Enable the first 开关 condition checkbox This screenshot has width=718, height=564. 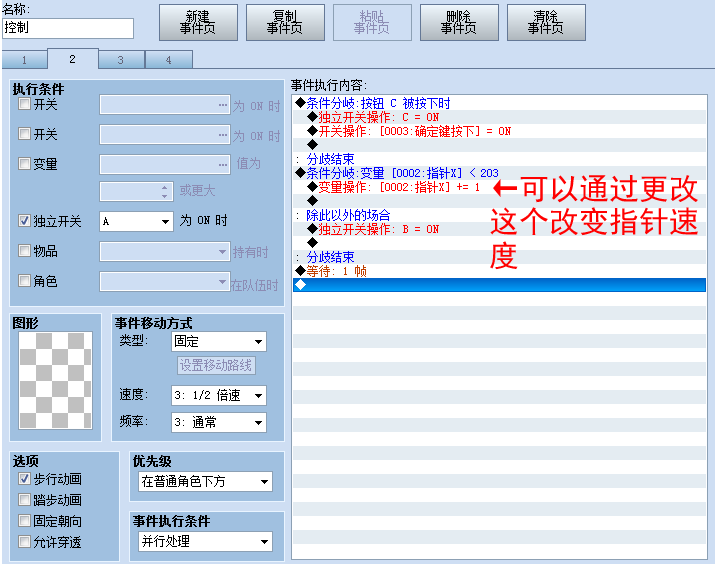point(24,104)
